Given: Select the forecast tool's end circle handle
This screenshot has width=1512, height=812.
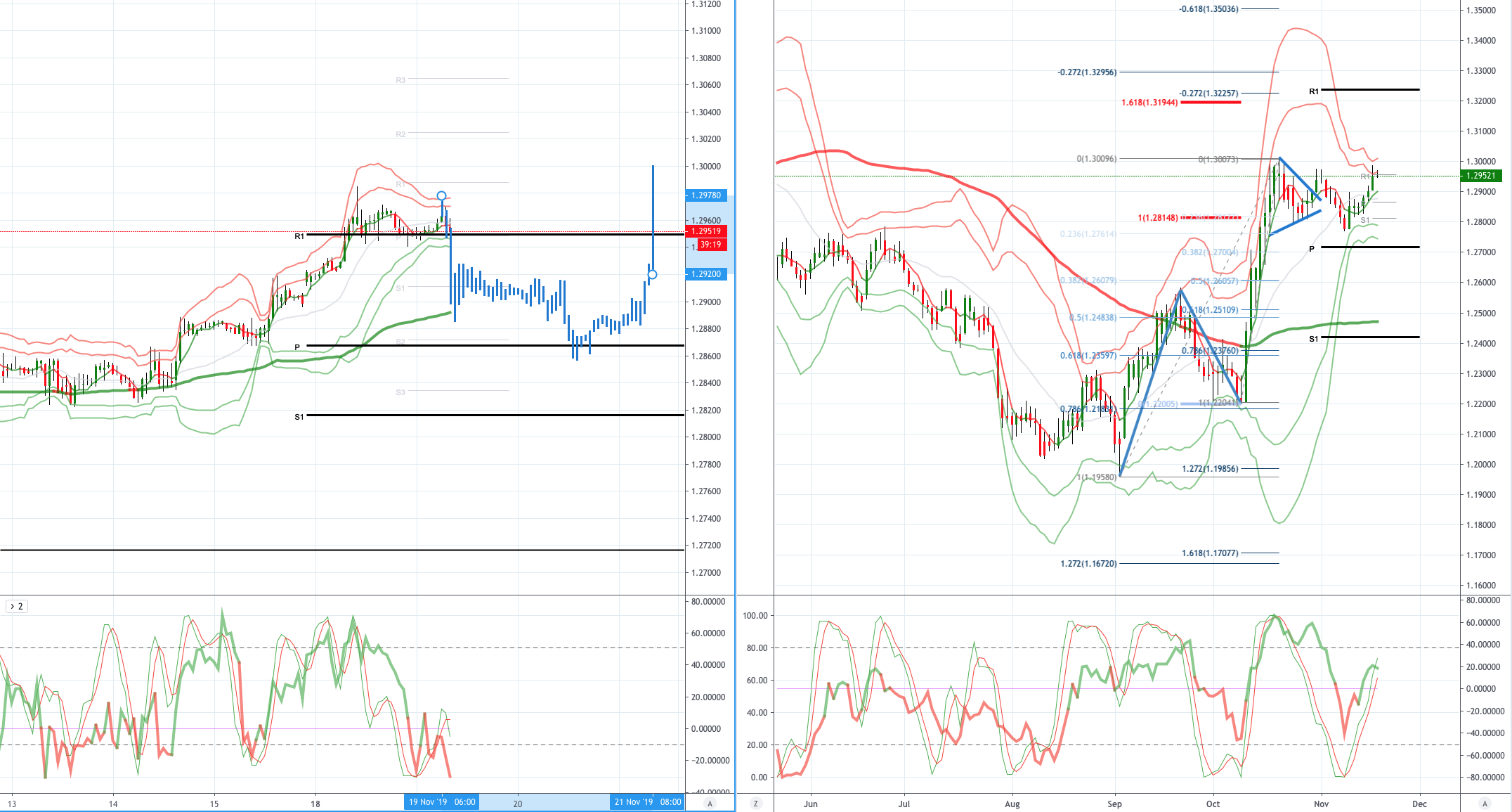Looking at the screenshot, I should [652, 274].
